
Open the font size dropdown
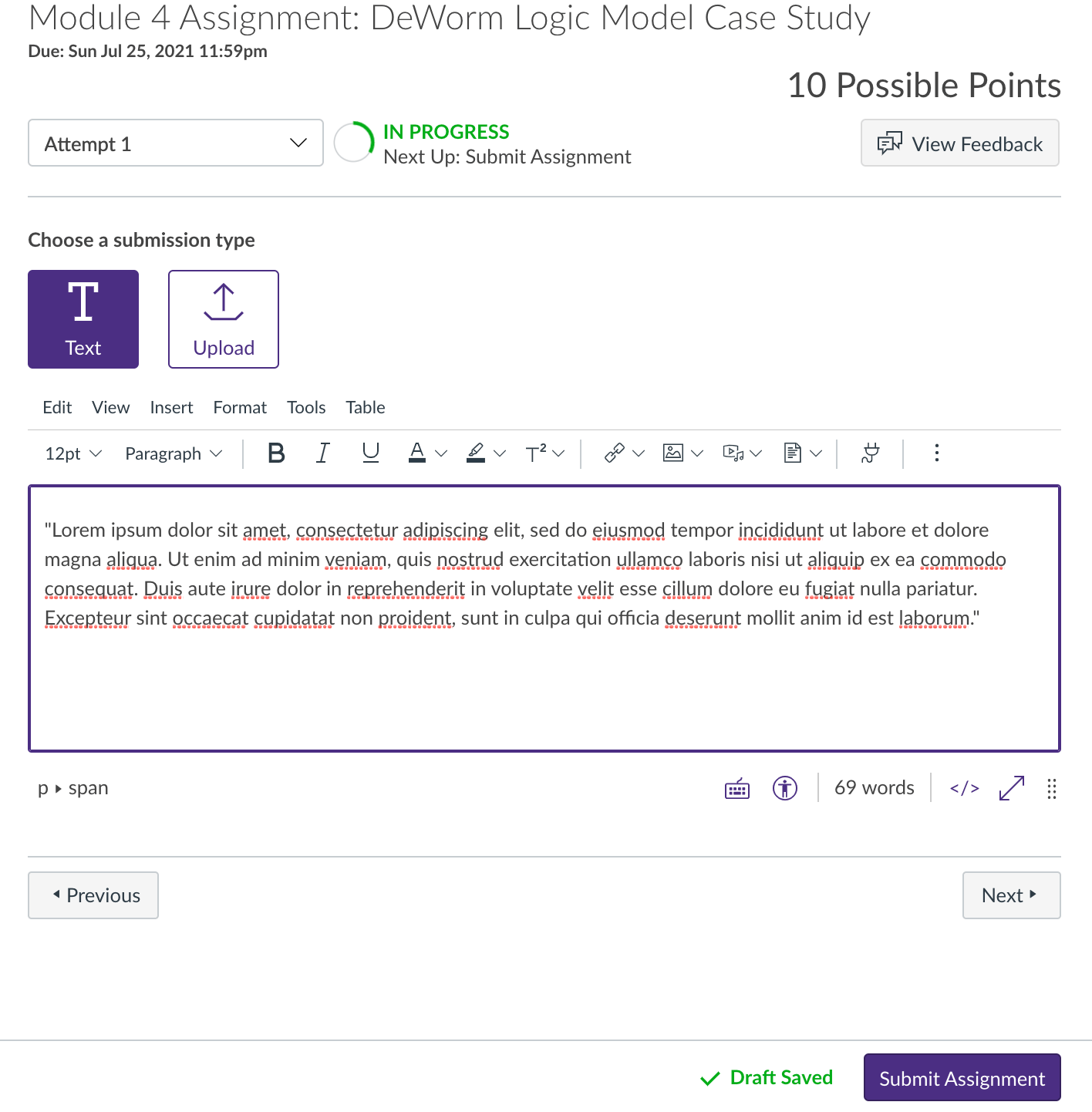click(x=72, y=453)
